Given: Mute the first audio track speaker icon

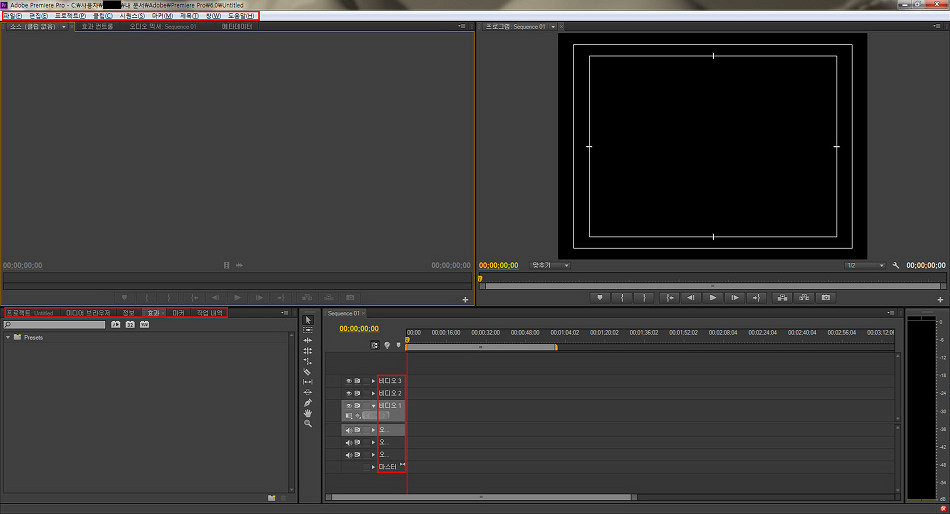Looking at the screenshot, I should coord(349,430).
